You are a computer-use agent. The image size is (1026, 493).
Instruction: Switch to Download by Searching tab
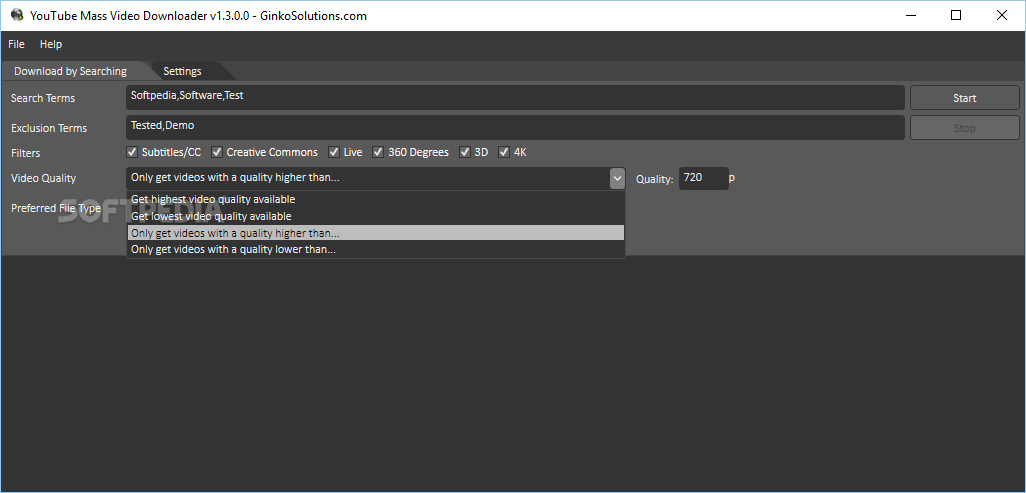point(71,71)
